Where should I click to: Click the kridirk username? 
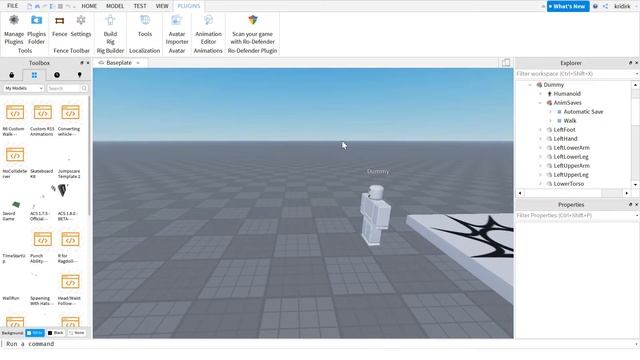pos(622,6)
